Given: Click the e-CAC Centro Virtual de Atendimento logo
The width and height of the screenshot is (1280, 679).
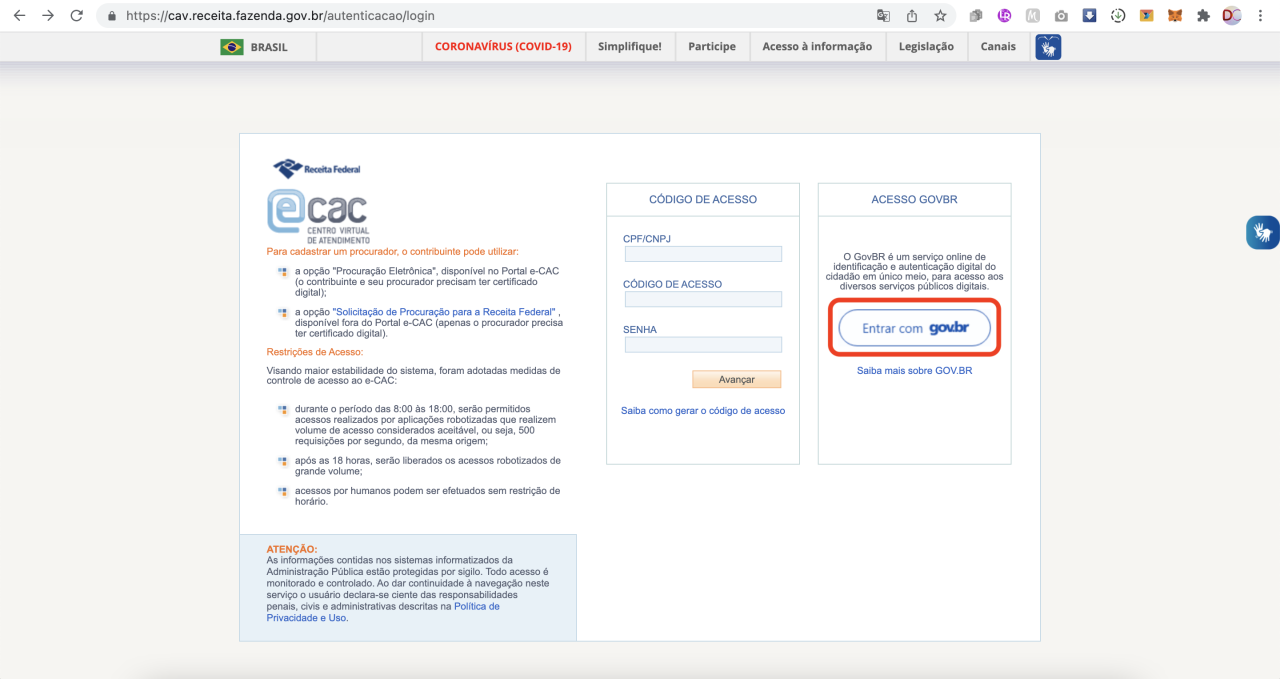Looking at the screenshot, I should tap(316, 213).
